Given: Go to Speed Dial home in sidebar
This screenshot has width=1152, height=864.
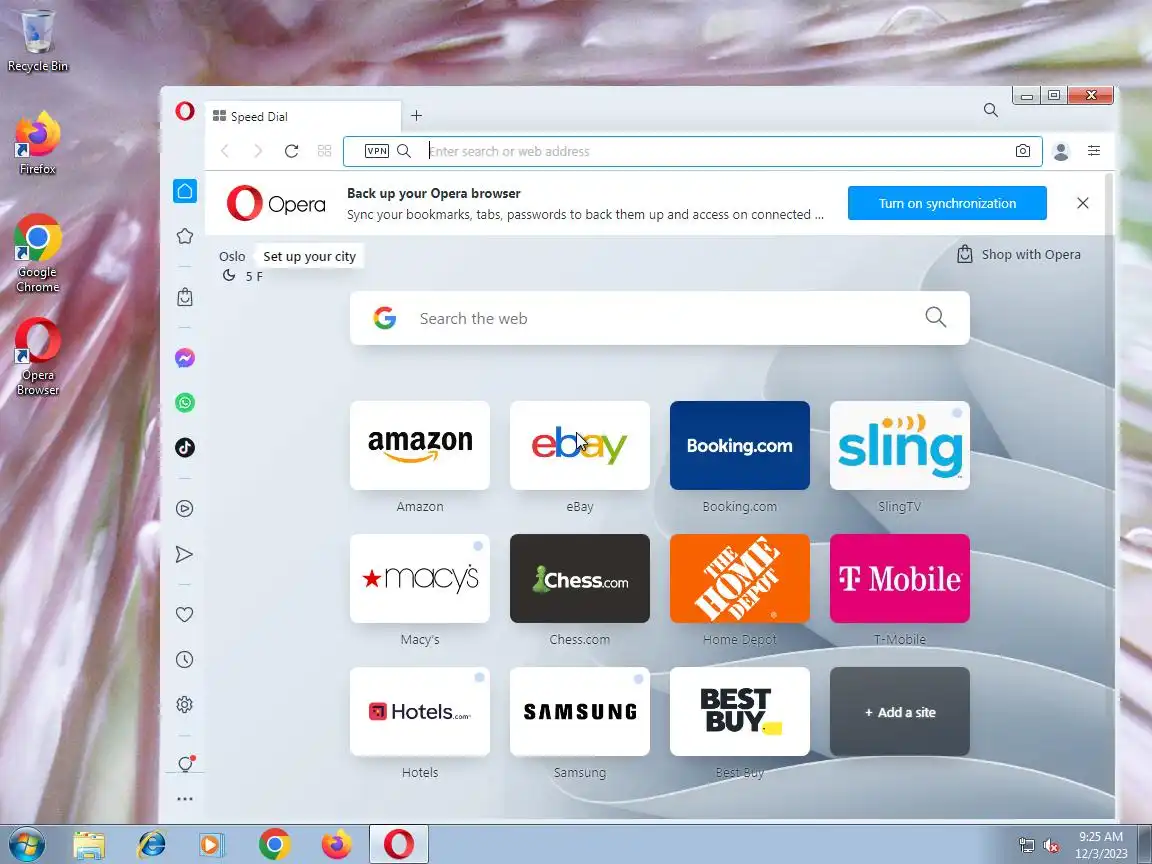Looking at the screenshot, I should click(x=185, y=191).
